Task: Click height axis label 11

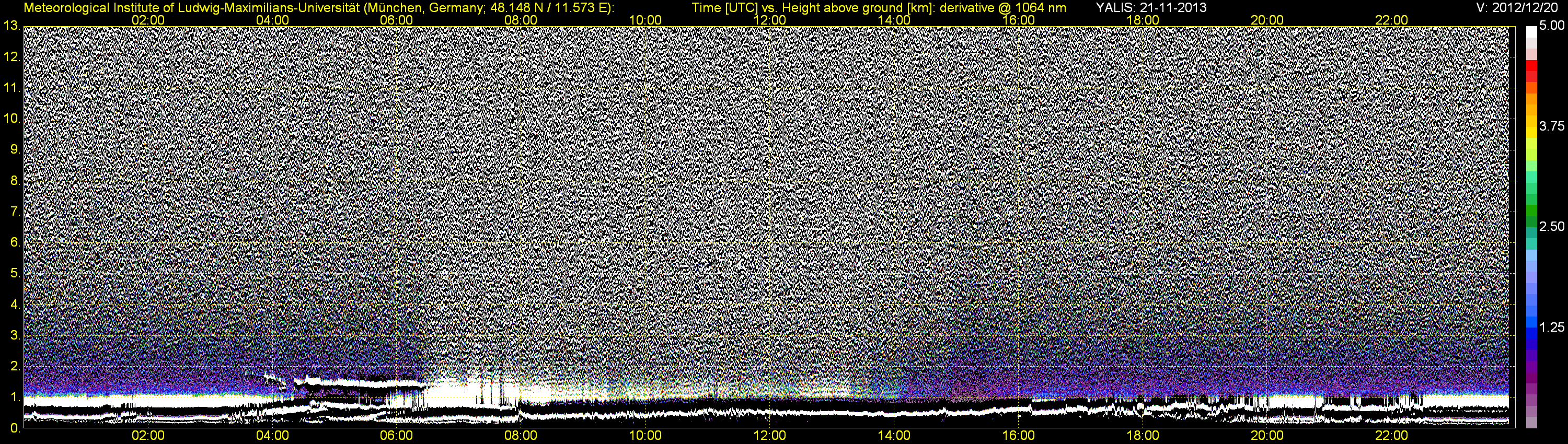Action: click(11, 88)
